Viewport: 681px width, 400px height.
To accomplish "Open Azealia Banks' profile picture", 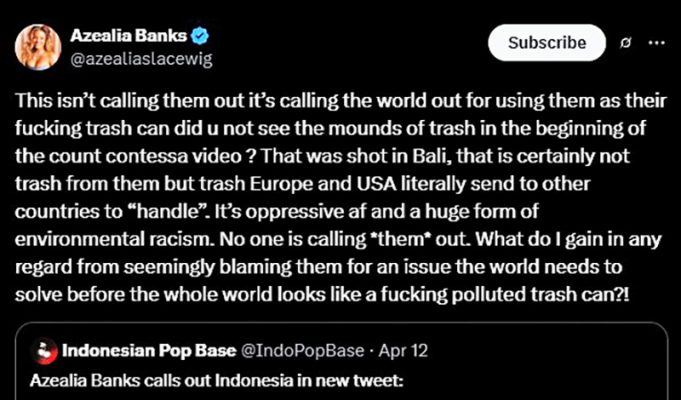I will [x=37, y=46].
